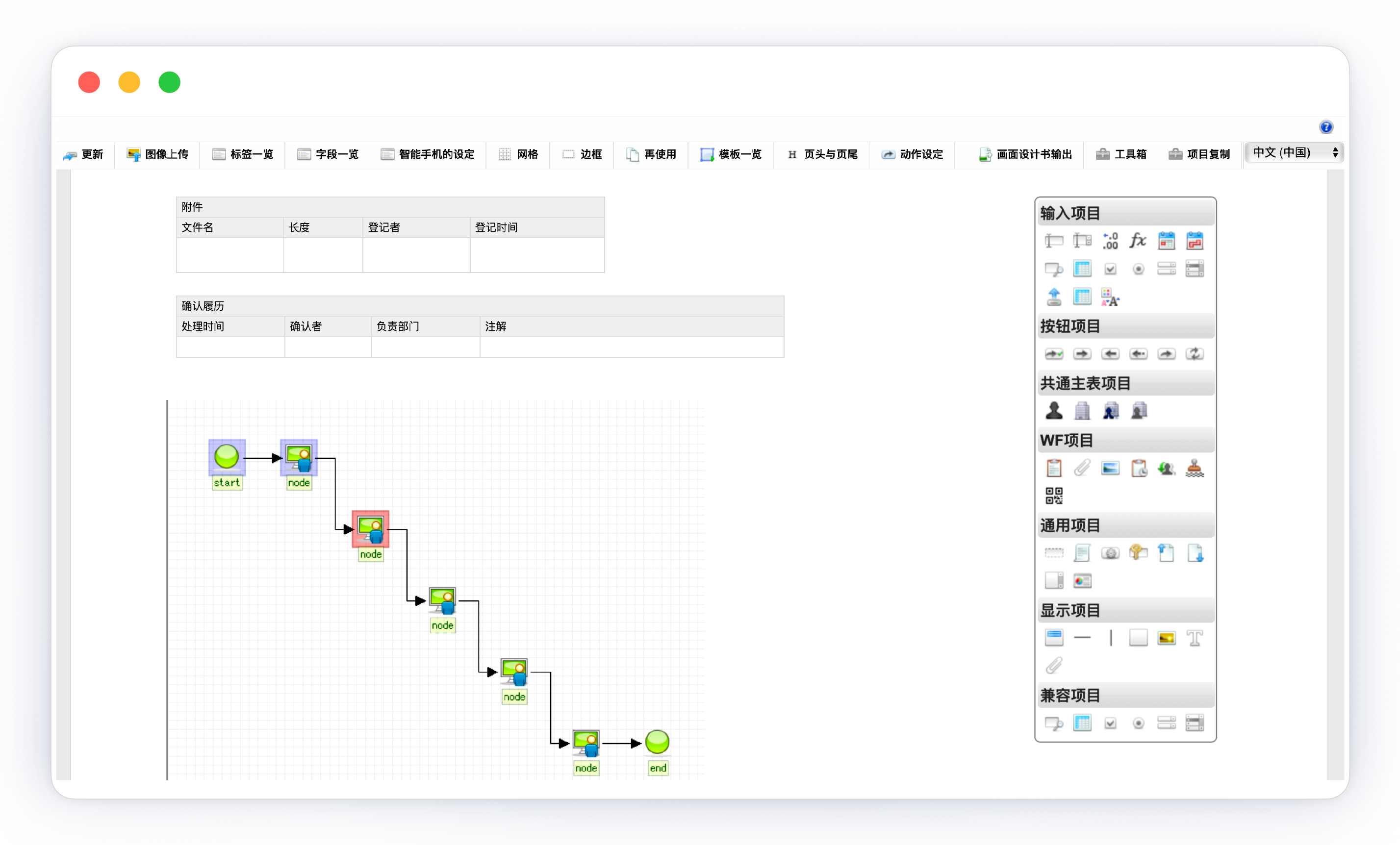Select the paperclip item in WF项目

coord(1082,469)
